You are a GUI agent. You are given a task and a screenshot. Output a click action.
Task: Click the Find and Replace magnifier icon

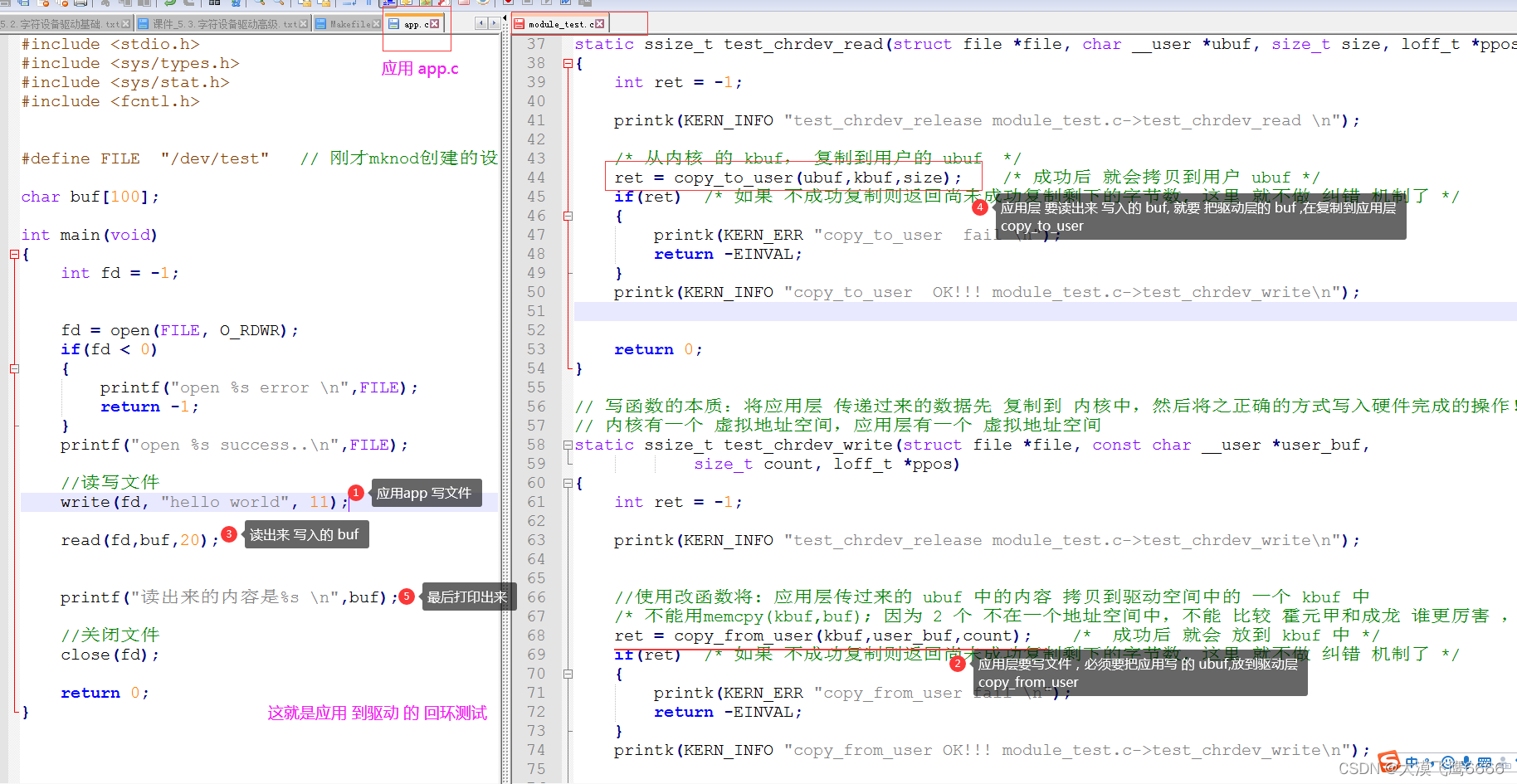pos(277,5)
